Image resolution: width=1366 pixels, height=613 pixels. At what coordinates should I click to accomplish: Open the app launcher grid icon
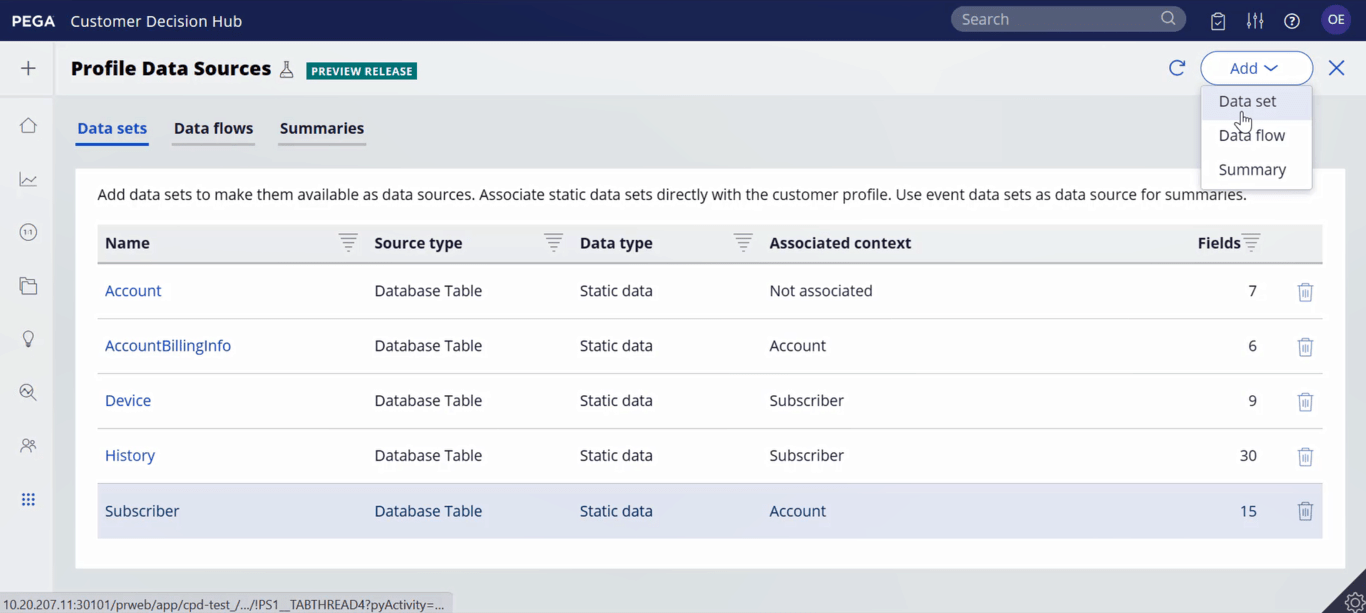pos(27,499)
